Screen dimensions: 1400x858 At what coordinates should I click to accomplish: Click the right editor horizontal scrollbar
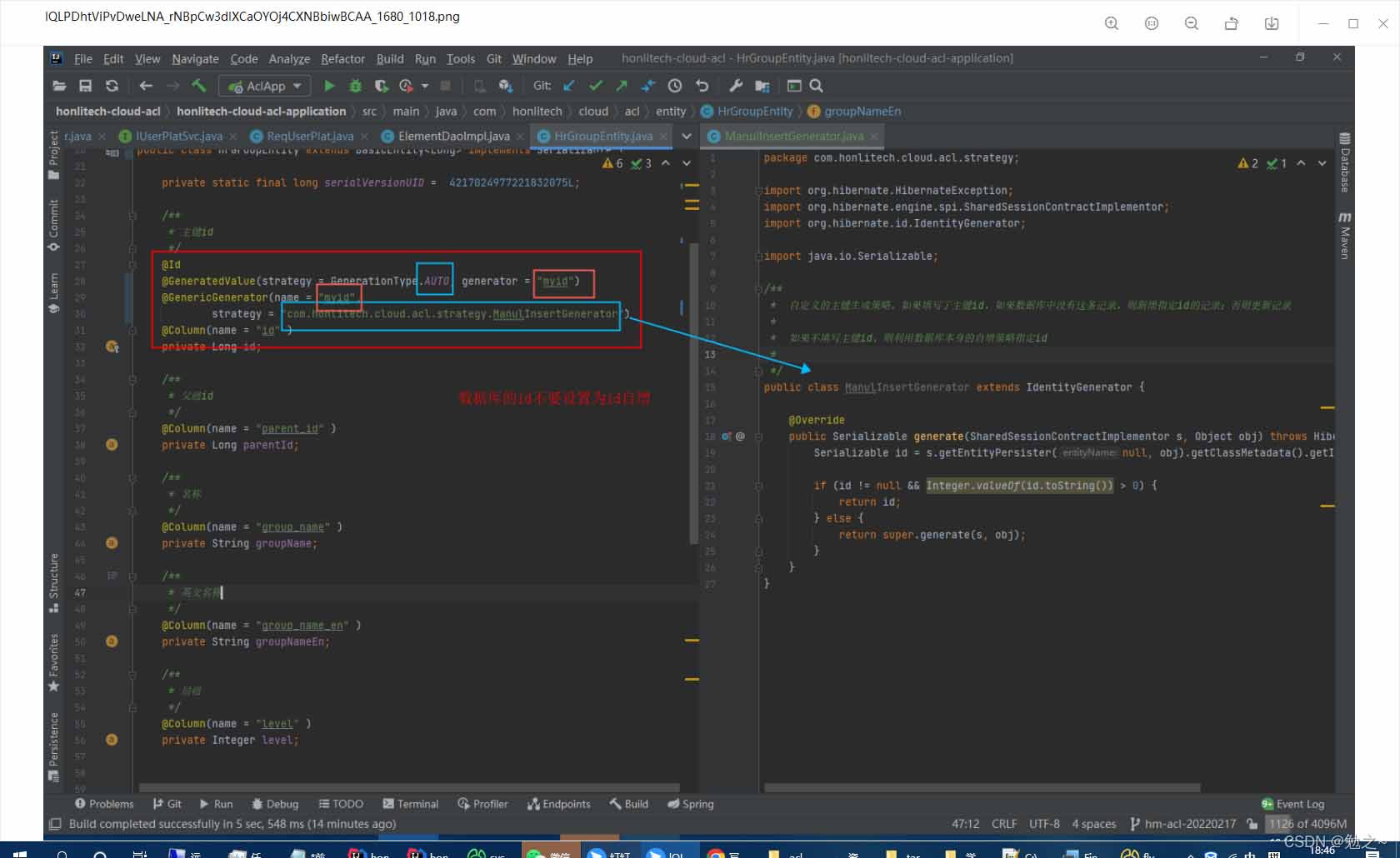[982, 787]
